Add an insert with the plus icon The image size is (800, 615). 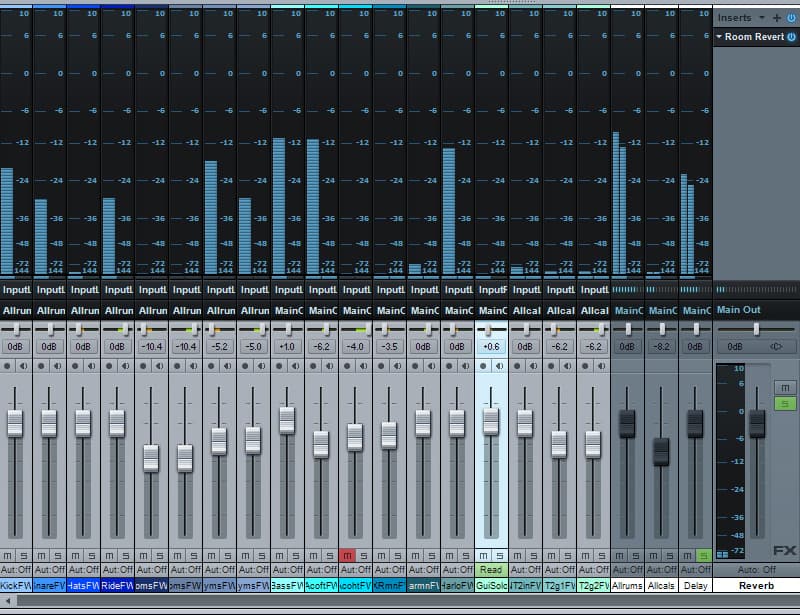click(777, 18)
